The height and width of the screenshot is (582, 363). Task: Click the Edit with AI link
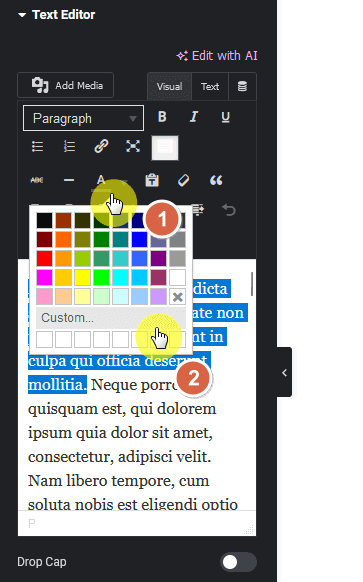coord(217,56)
